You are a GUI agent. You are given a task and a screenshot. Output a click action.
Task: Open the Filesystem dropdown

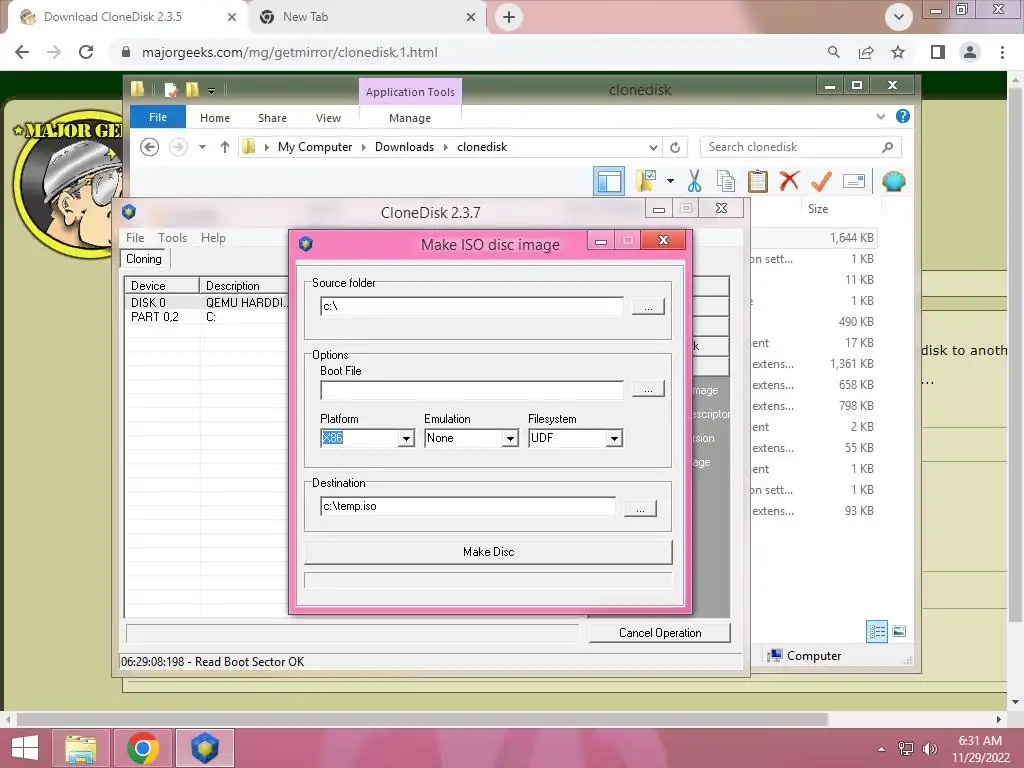coord(614,438)
